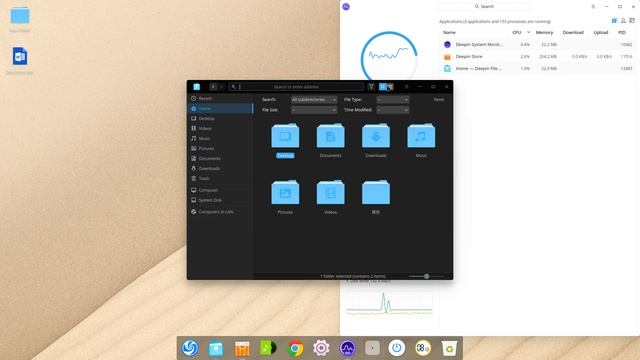Expand the Search scope All subdirectories dropdown
This screenshot has height=360, width=640.
pos(314,100)
